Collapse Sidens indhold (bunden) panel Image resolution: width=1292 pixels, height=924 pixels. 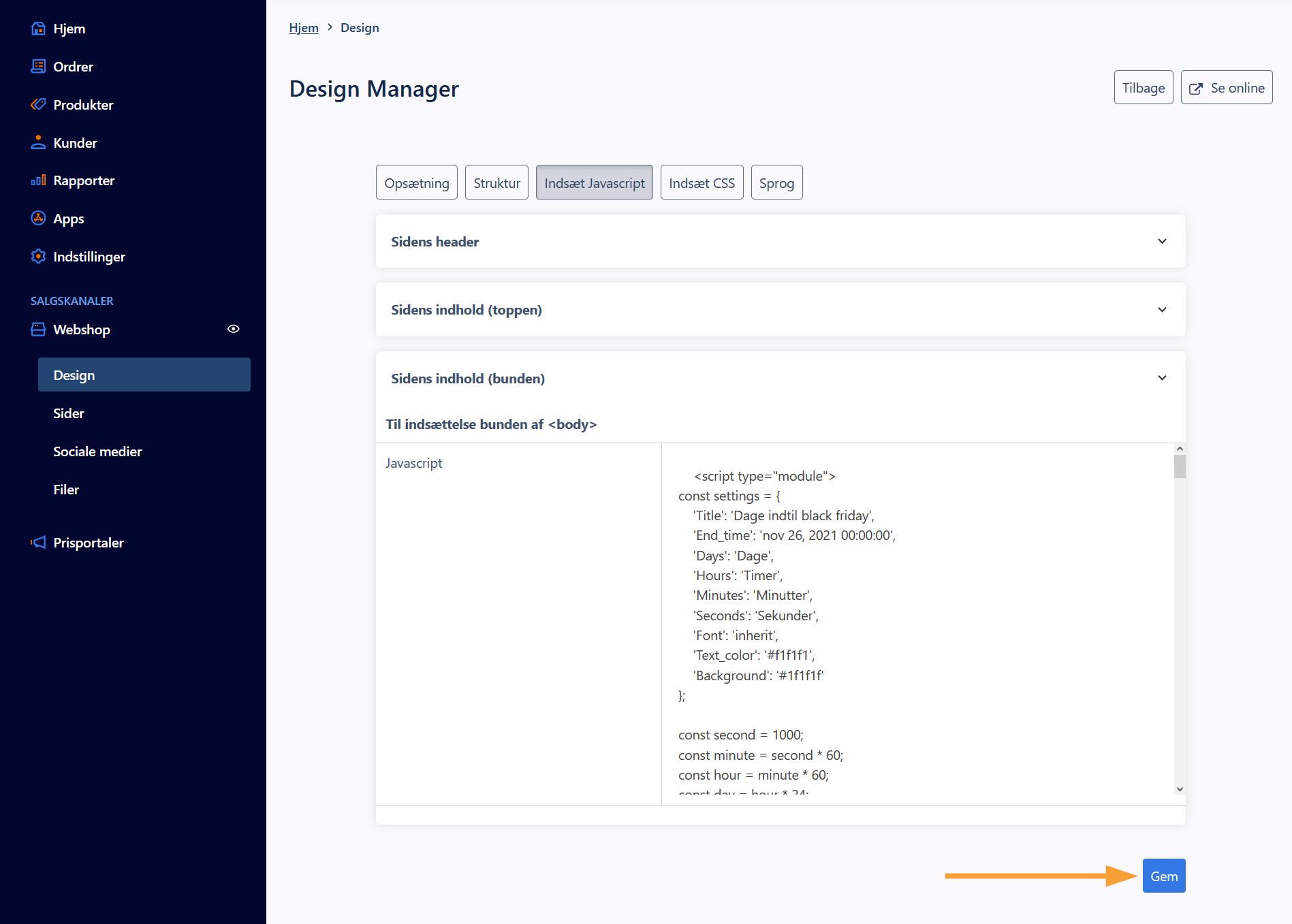(1162, 378)
